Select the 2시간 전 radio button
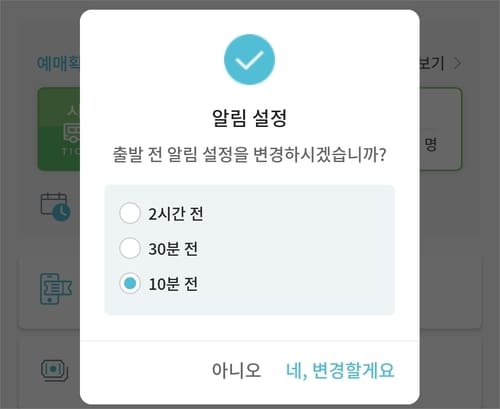The height and width of the screenshot is (409, 500). click(x=130, y=213)
